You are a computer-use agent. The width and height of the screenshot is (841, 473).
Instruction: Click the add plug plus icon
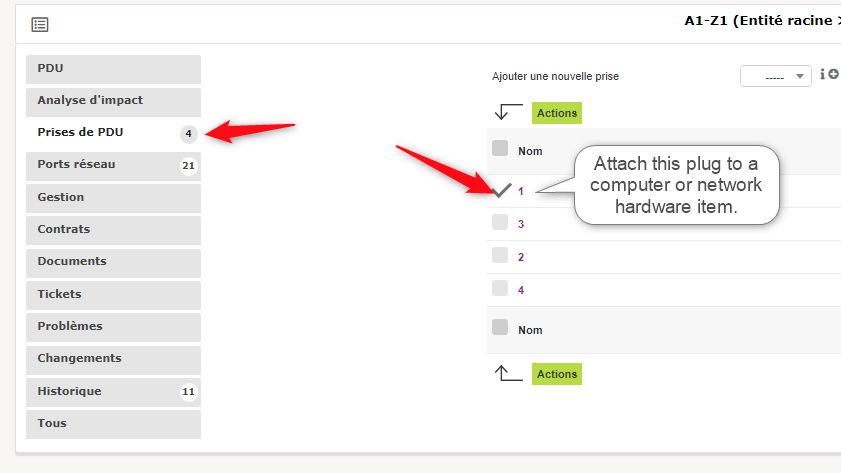pos(833,75)
